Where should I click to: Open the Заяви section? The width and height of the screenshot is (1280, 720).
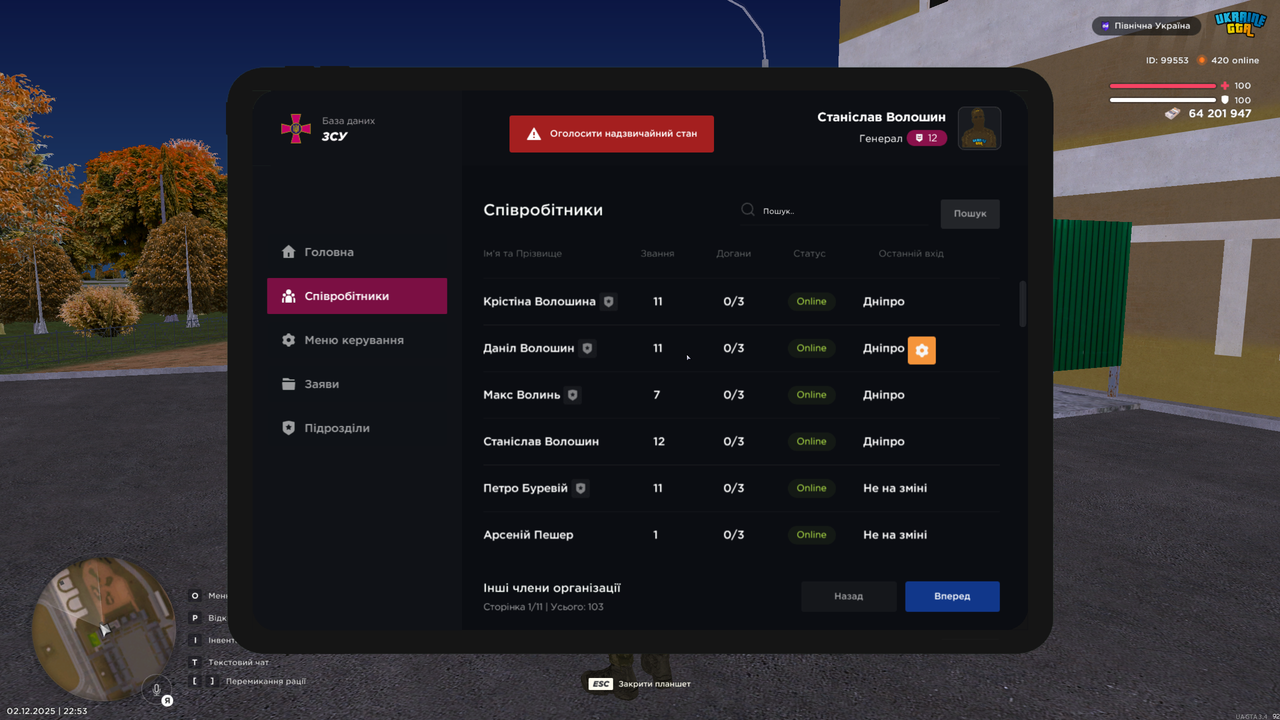point(357,384)
